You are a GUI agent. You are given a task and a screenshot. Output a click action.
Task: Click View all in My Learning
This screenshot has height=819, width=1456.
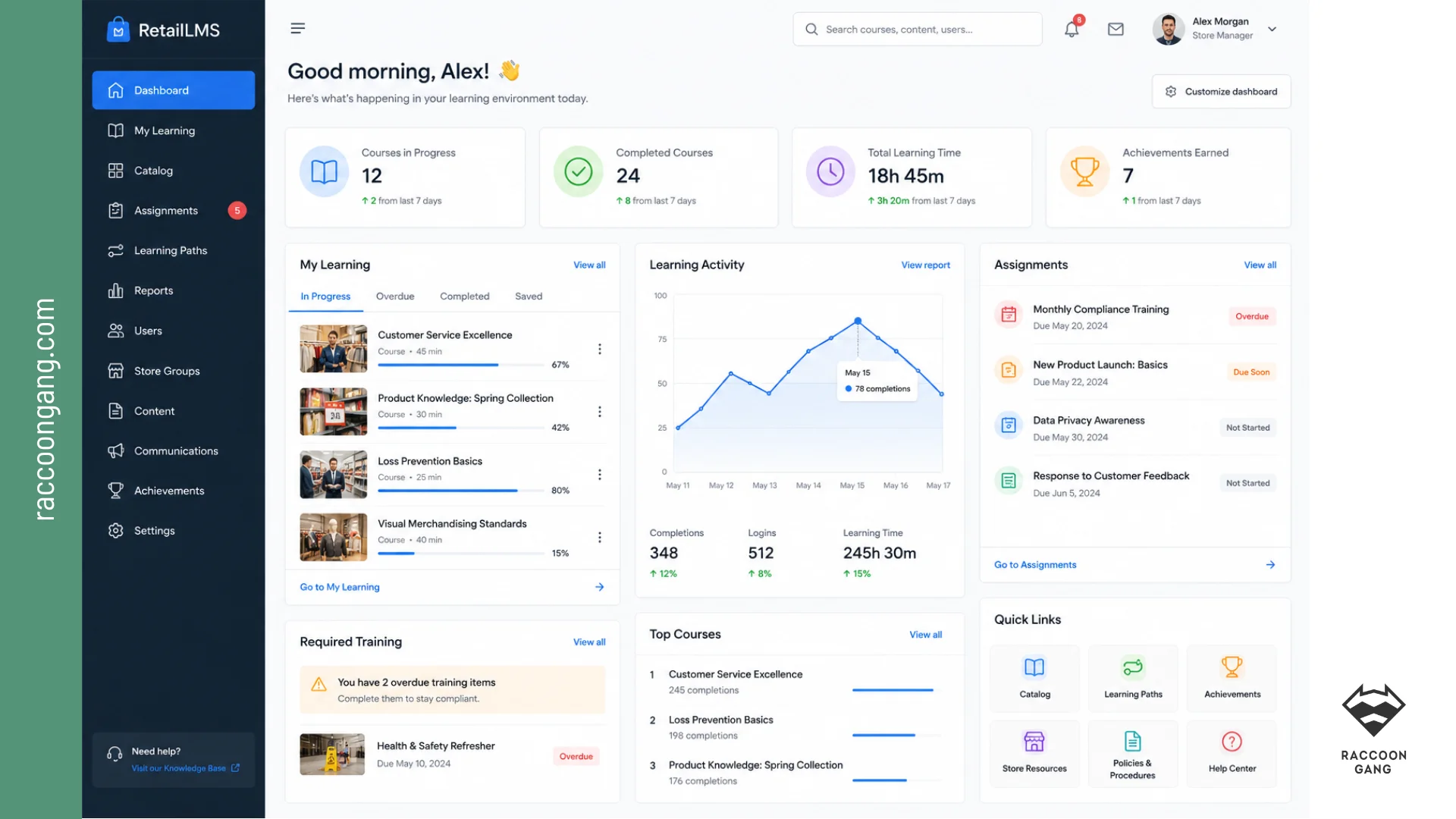point(589,265)
